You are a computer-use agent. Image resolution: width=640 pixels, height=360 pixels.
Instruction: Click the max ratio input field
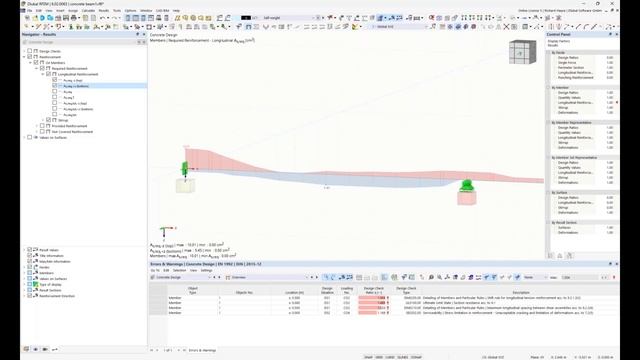pos(579,278)
